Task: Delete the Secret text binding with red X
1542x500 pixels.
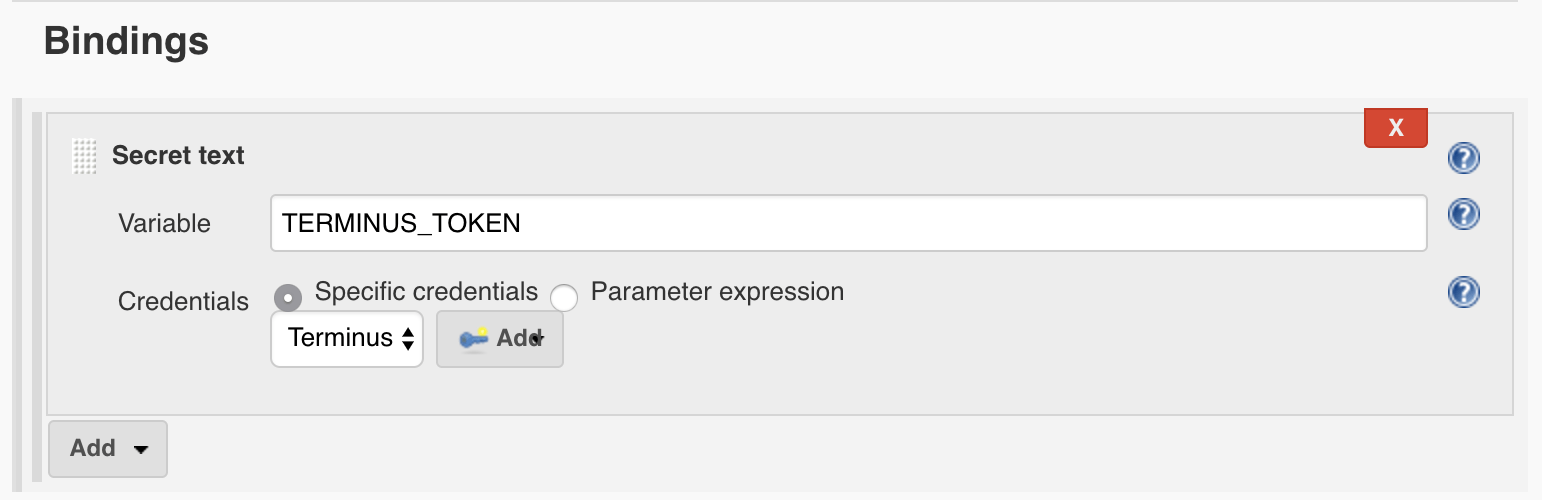Action: point(1395,128)
